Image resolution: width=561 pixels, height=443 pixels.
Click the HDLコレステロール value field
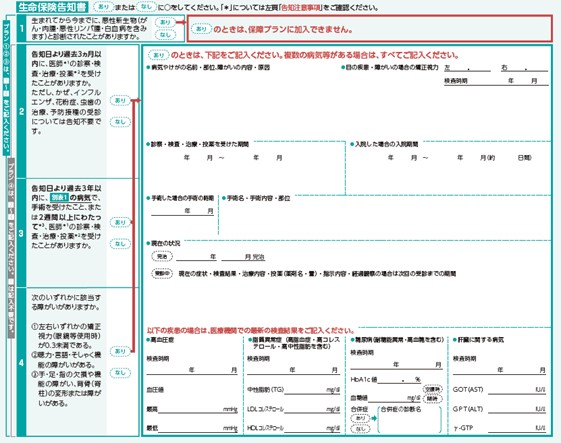pos(312,428)
